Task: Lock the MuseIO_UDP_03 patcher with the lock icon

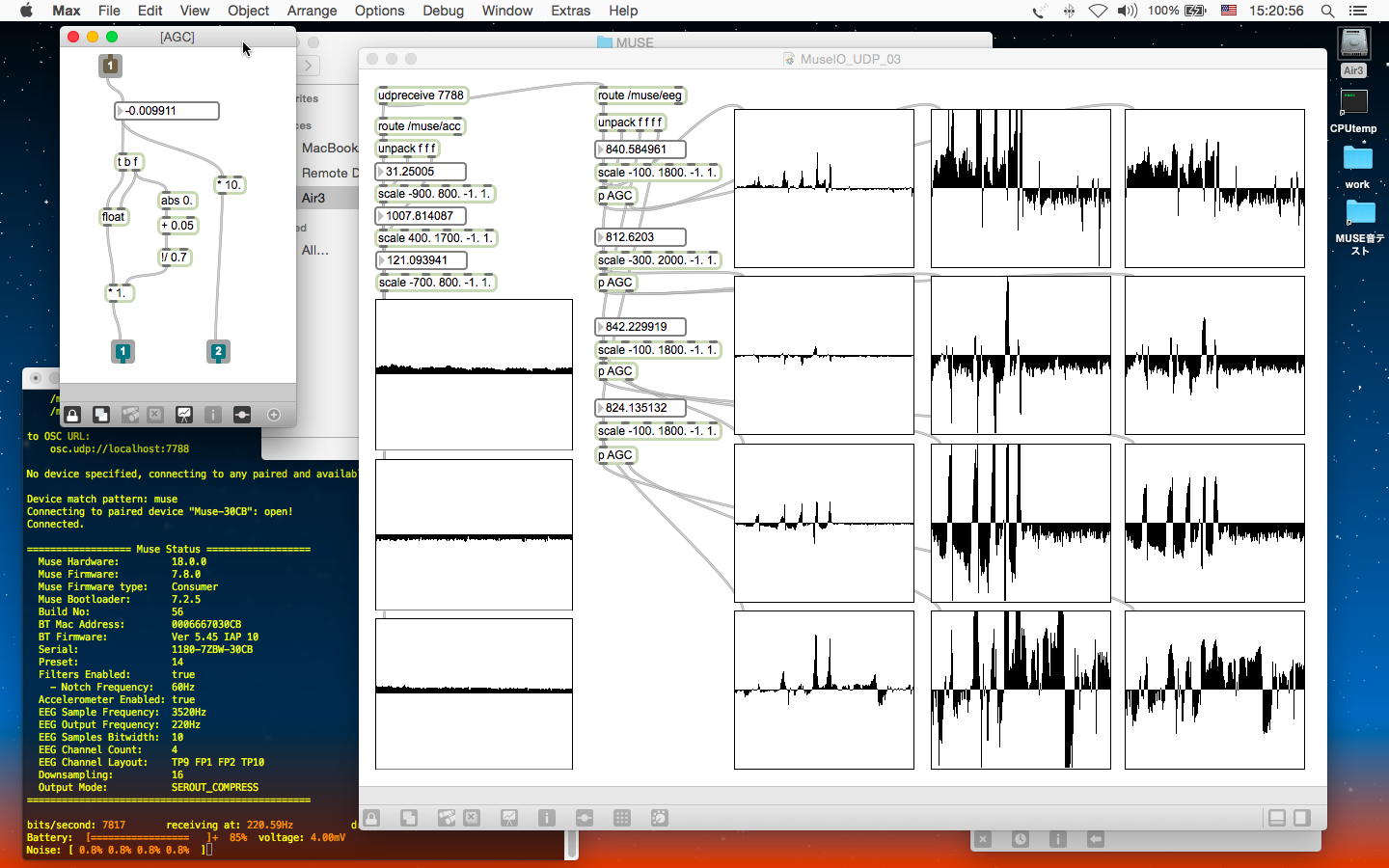Action: [x=371, y=818]
